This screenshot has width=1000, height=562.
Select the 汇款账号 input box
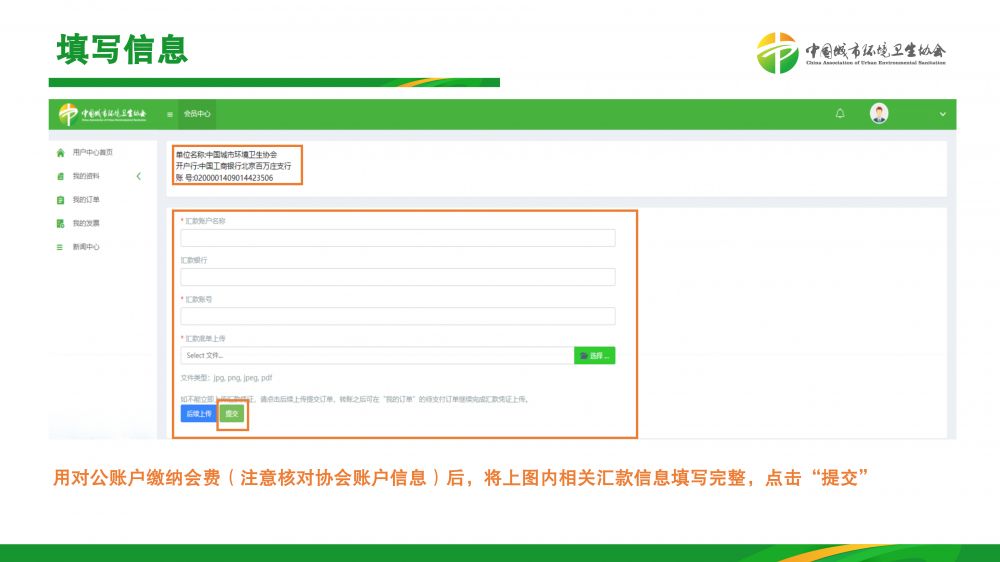397,316
